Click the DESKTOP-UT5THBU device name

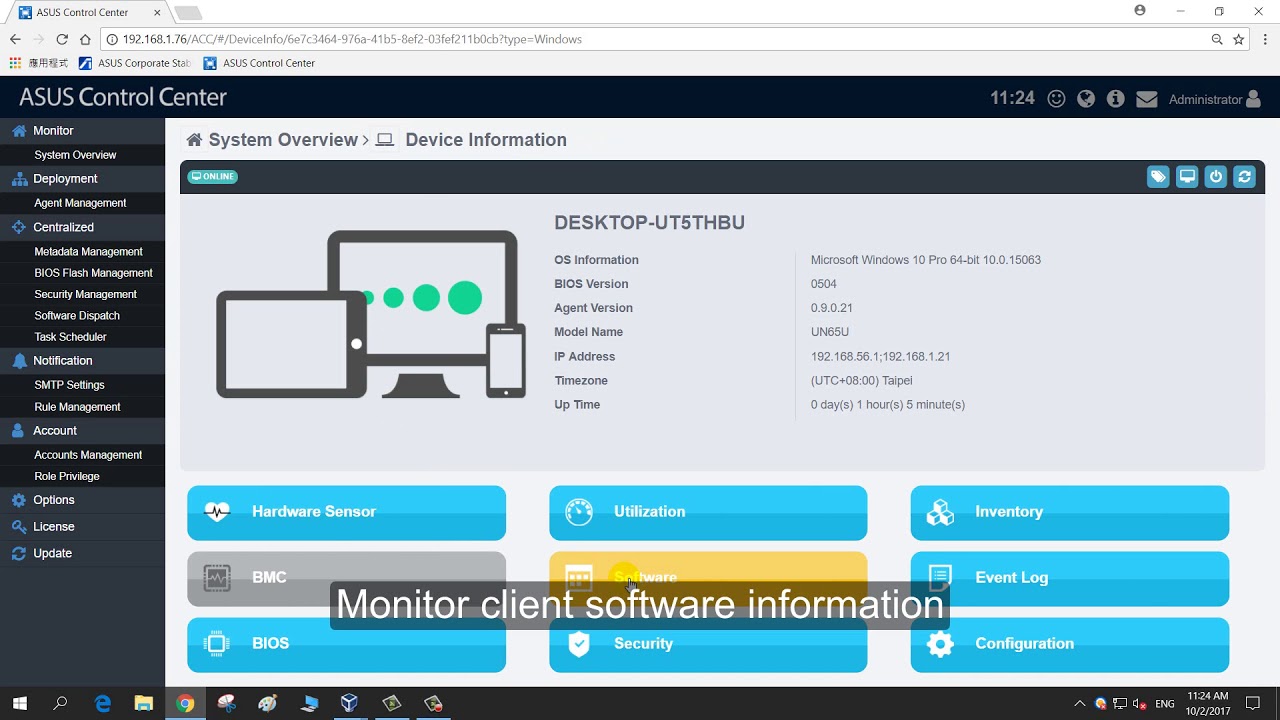(x=649, y=223)
